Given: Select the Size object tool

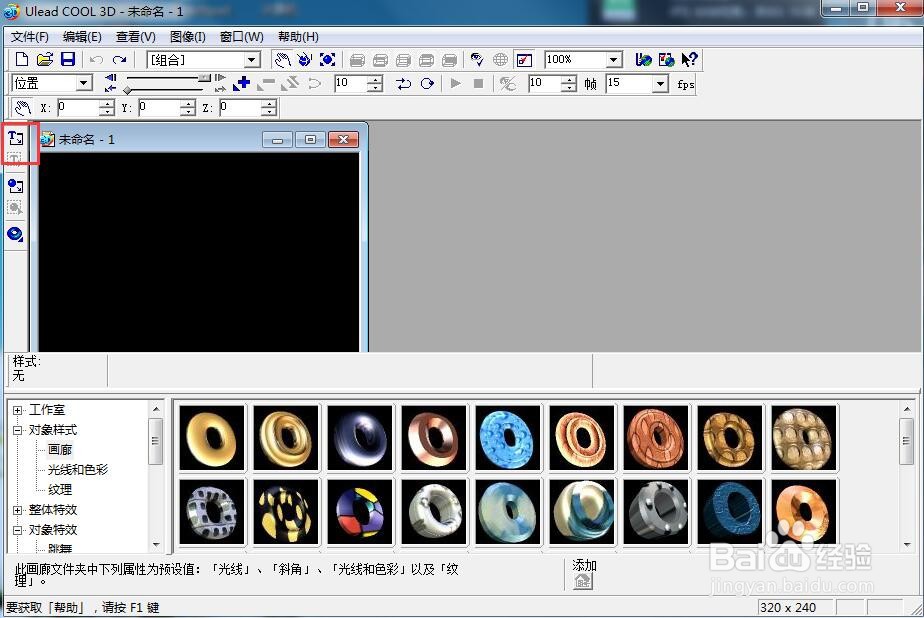Looking at the screenshot, I should tap(327, 60).
